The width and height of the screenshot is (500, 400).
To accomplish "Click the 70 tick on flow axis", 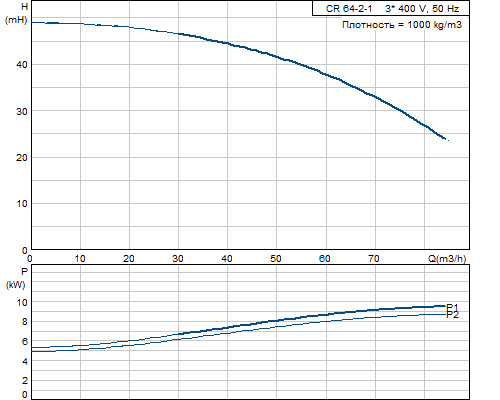I will click(374, 259).
